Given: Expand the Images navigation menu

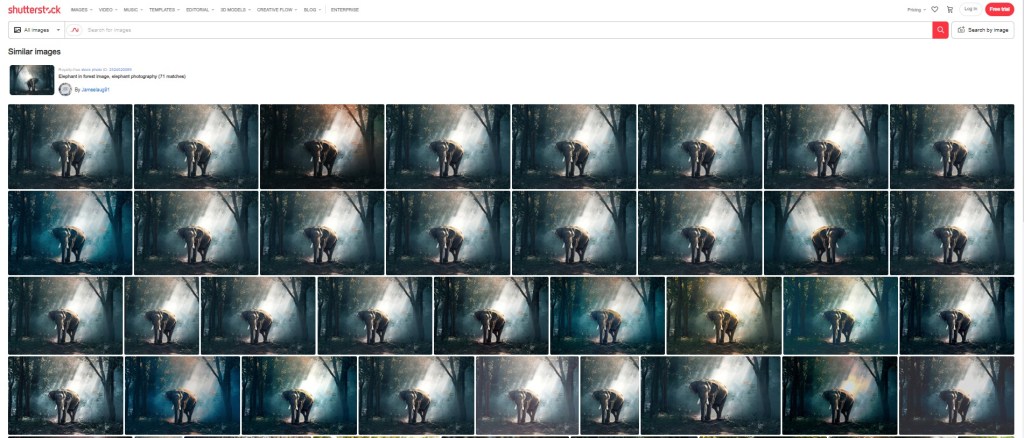Looking at the screenshot, I should click(82, 9).
